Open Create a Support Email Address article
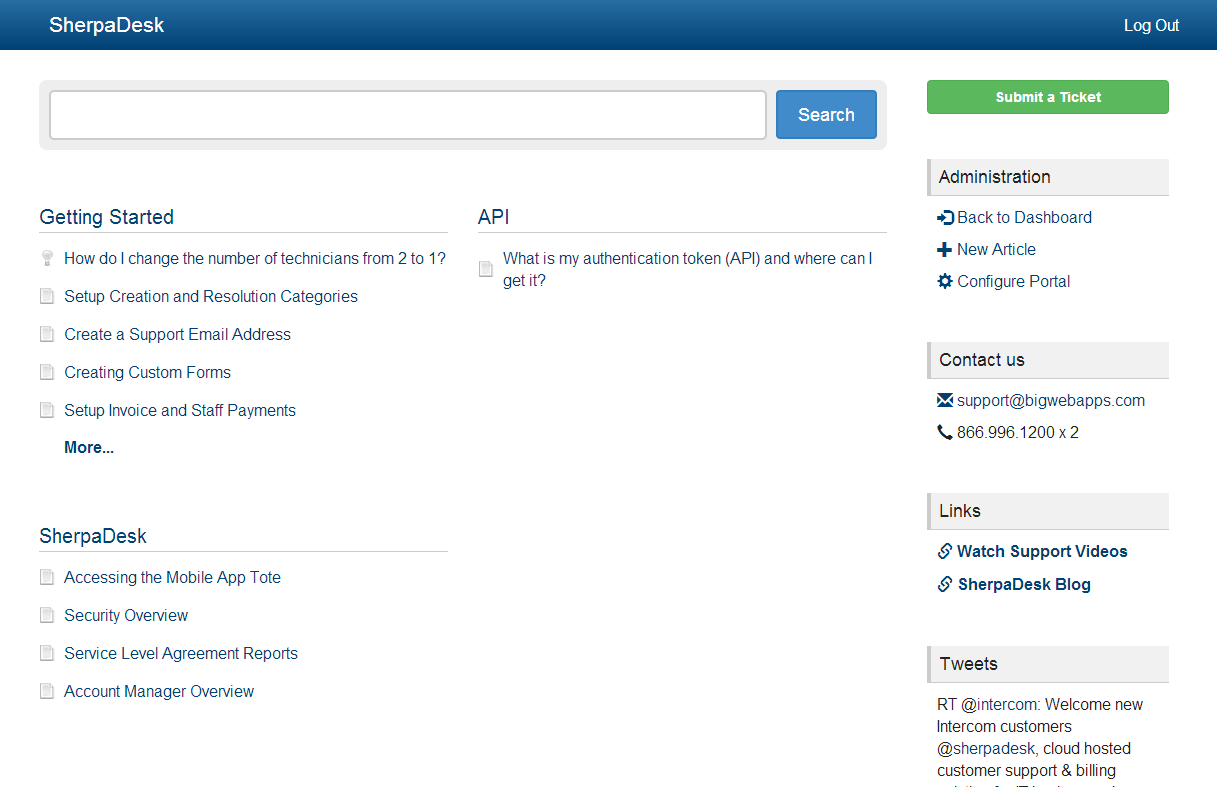Viewport: 1217px width, 787px height. tap(178, 334)
